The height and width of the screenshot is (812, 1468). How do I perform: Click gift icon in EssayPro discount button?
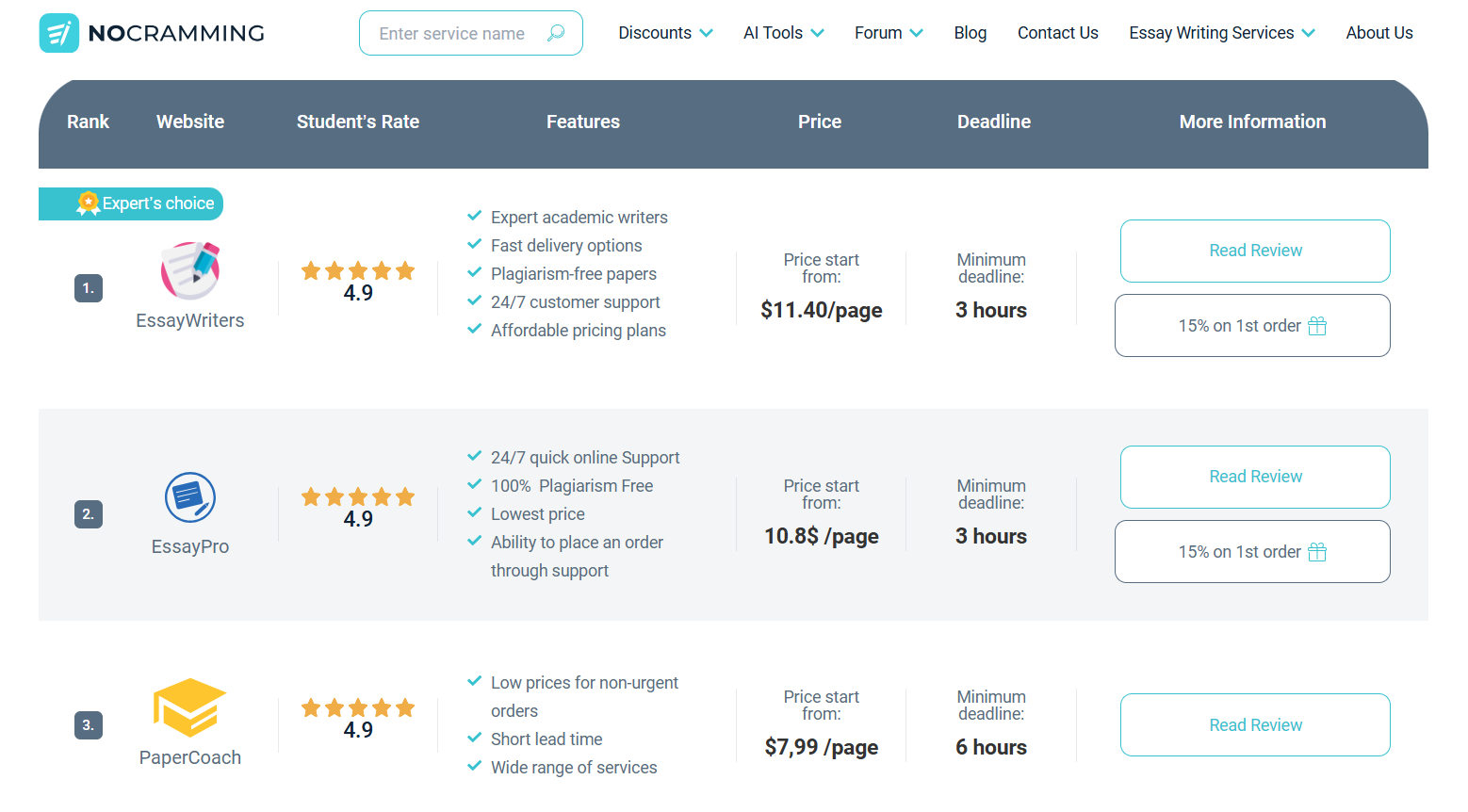[1317, 552]
